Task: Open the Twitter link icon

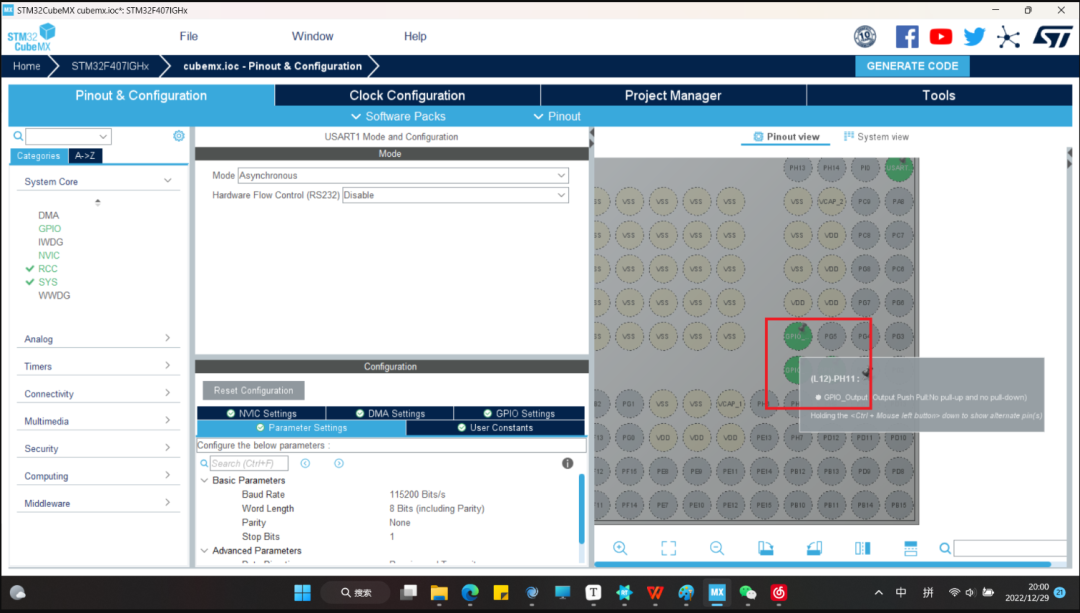Action: point(974,37)
